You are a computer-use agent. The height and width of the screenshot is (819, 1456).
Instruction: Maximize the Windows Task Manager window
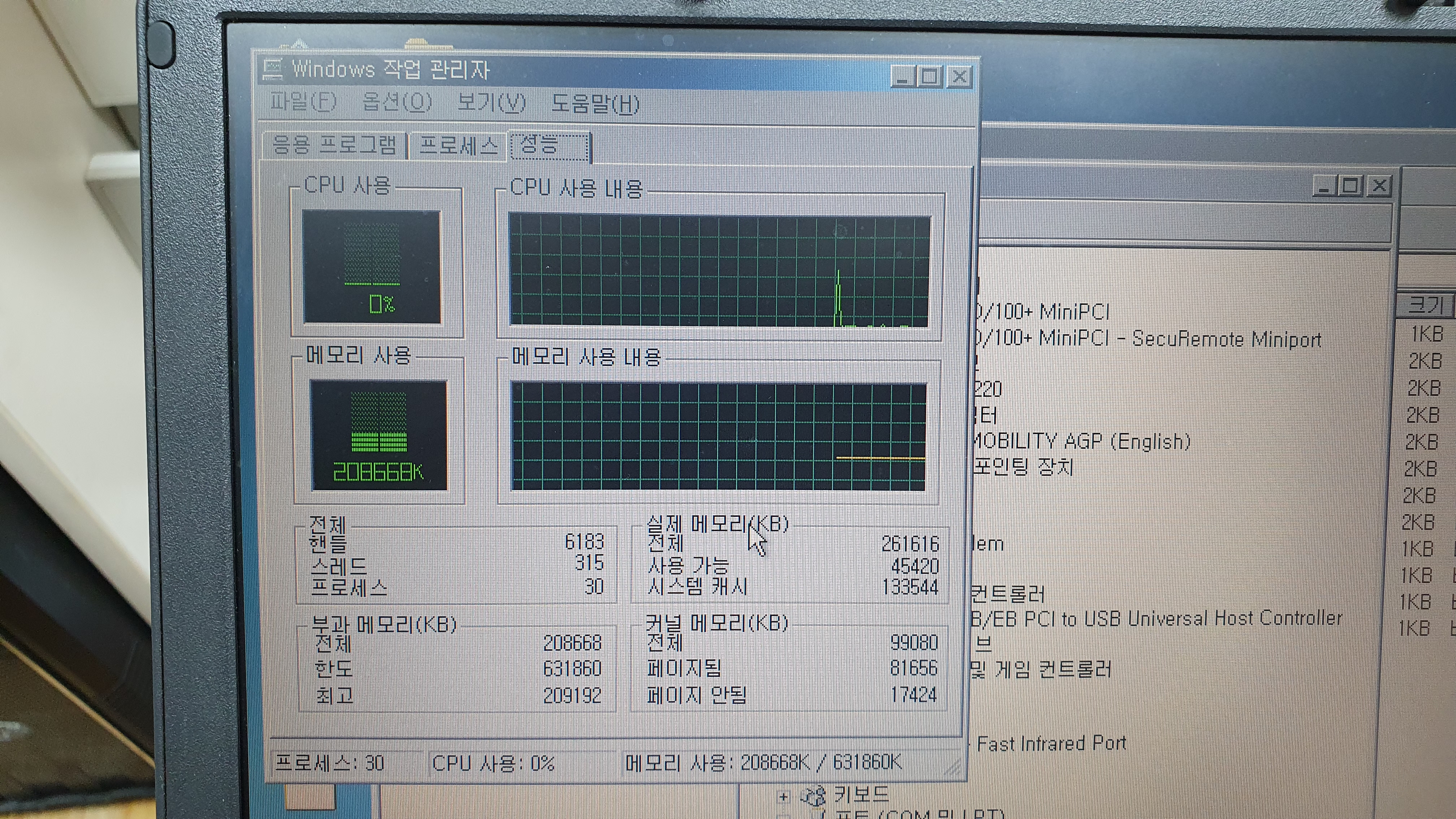[930, 76]
